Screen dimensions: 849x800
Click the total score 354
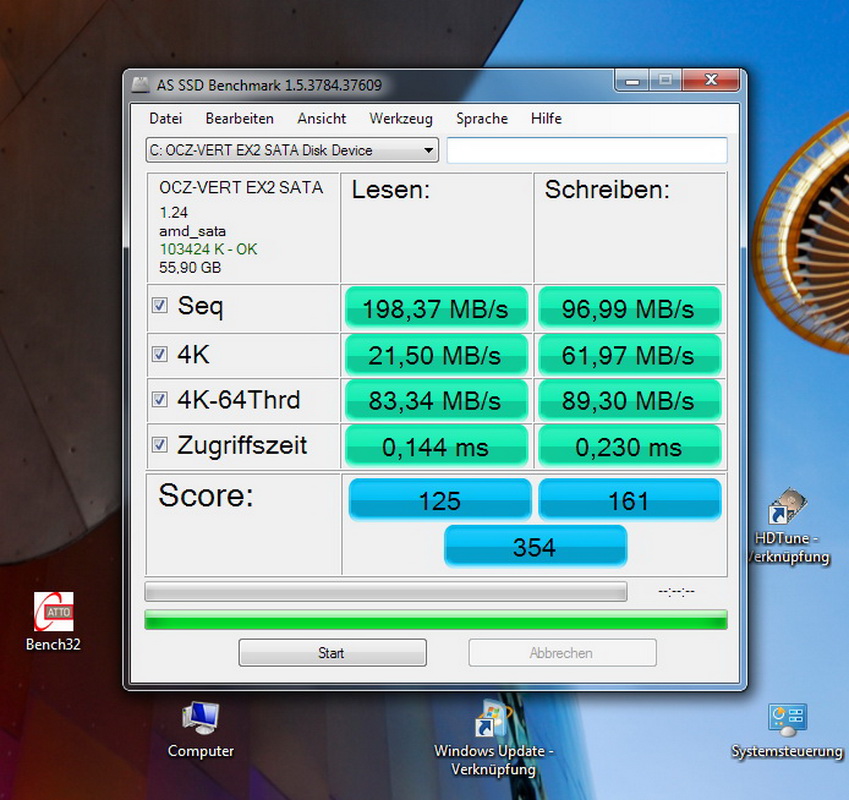click(x=535, y=547)
